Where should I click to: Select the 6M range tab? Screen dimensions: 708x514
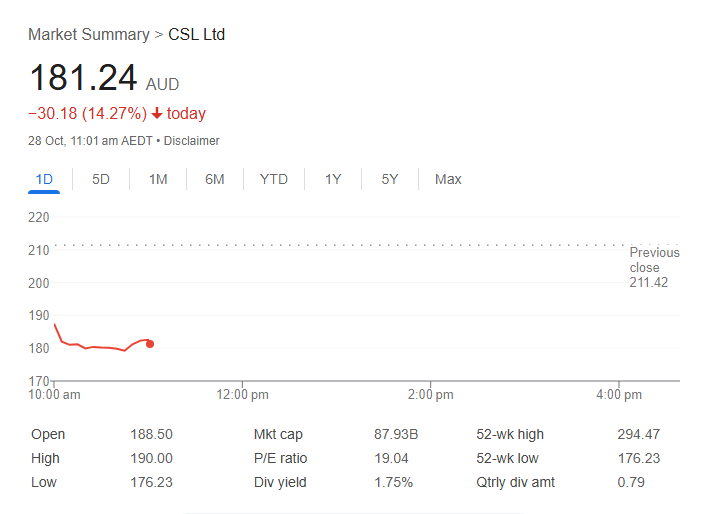pyautogui.click(x=215, y=179)
